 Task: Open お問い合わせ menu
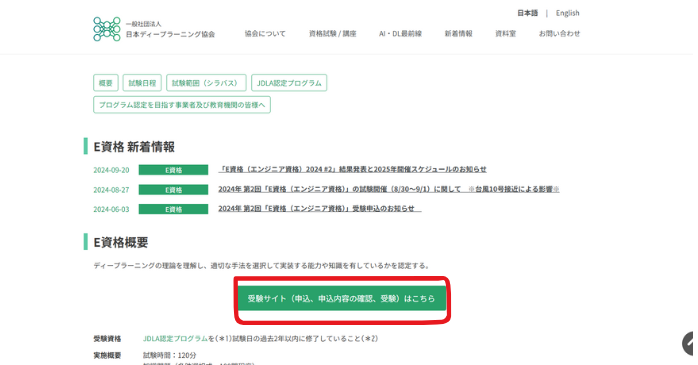click(560, 34)
